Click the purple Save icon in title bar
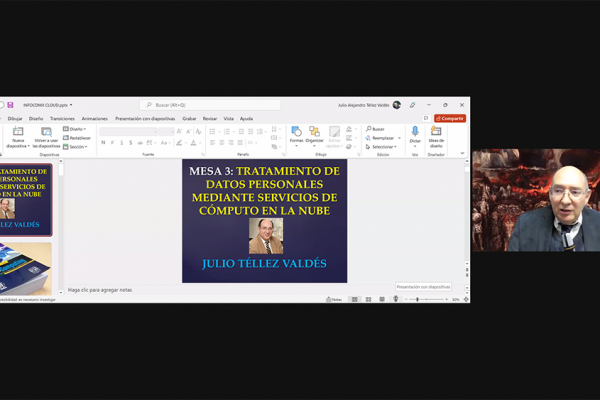The width and height of the screenshot is (600, 400). tap(10, 105)
